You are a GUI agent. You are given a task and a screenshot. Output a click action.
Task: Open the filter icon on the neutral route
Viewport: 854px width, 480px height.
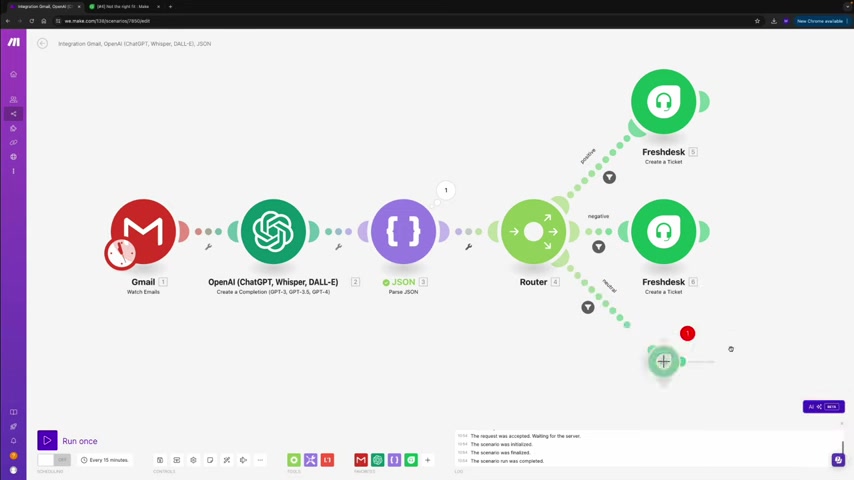(x=588, y=308)
